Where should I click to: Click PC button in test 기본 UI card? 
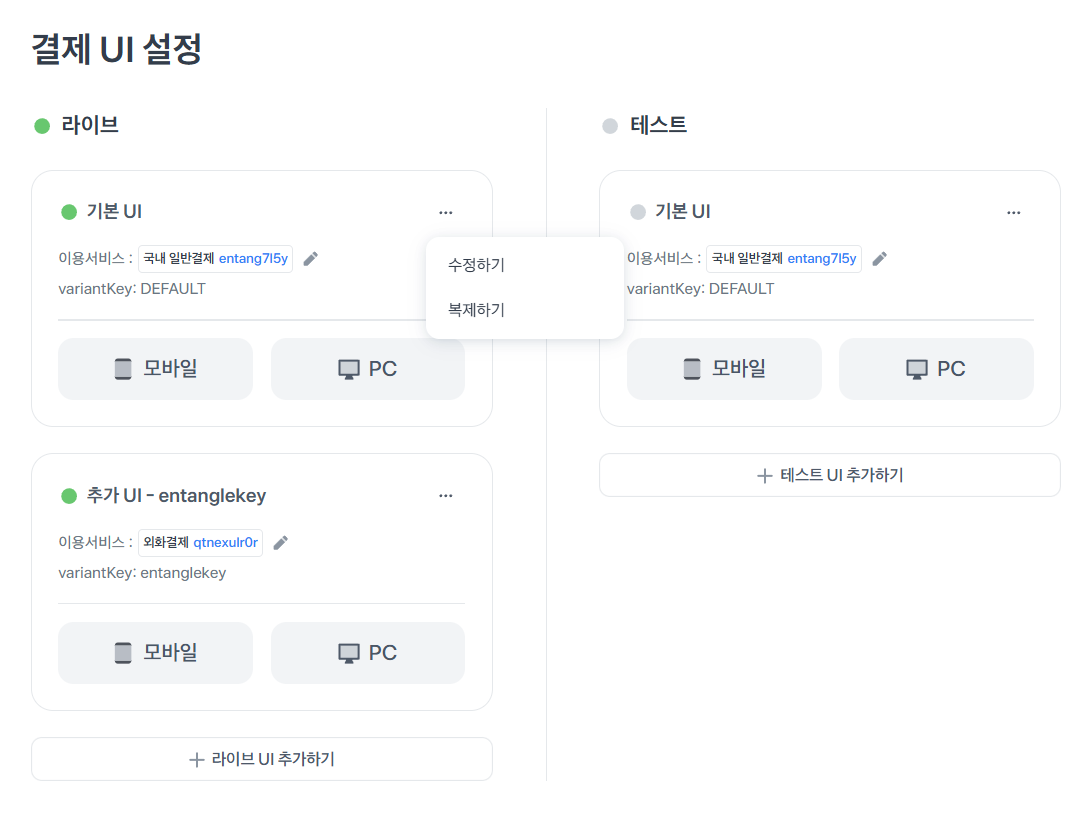(936, 369)
